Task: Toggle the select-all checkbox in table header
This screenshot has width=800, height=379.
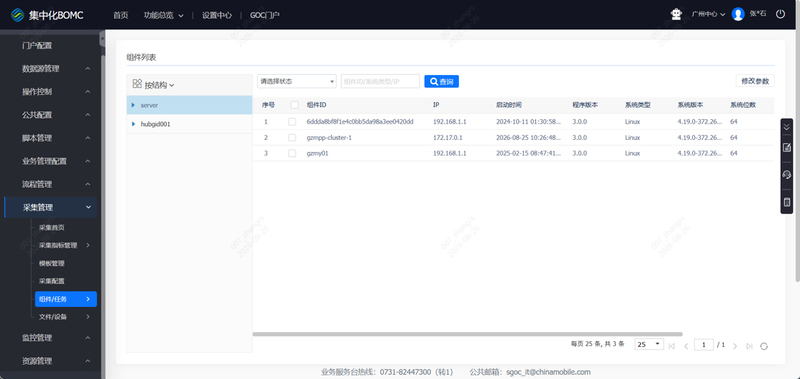Action: pos(294,105)
